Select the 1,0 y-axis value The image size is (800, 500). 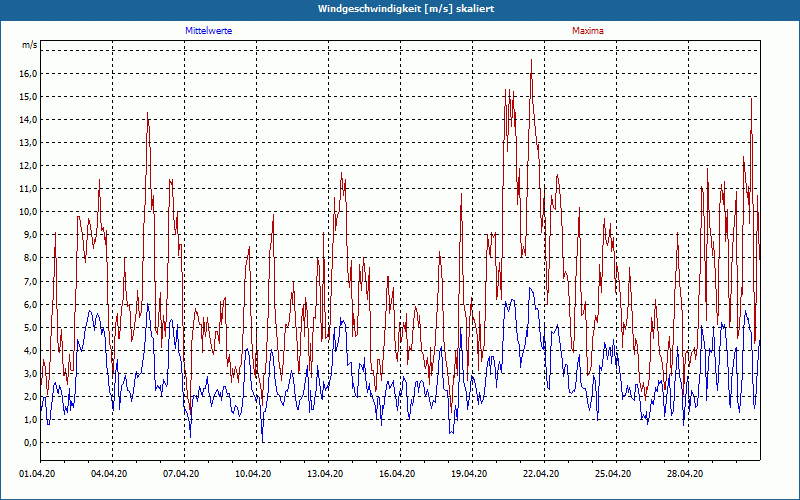pyautogui.click(x=31, y=419)
